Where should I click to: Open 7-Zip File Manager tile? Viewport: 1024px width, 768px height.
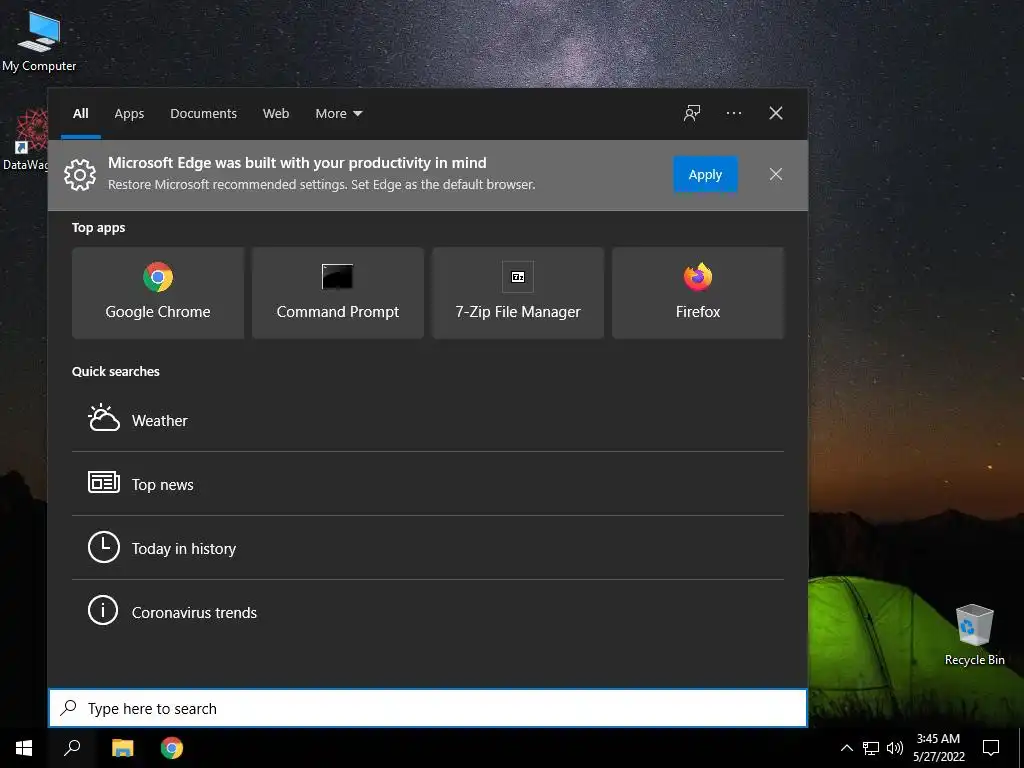tap(518, 293)
